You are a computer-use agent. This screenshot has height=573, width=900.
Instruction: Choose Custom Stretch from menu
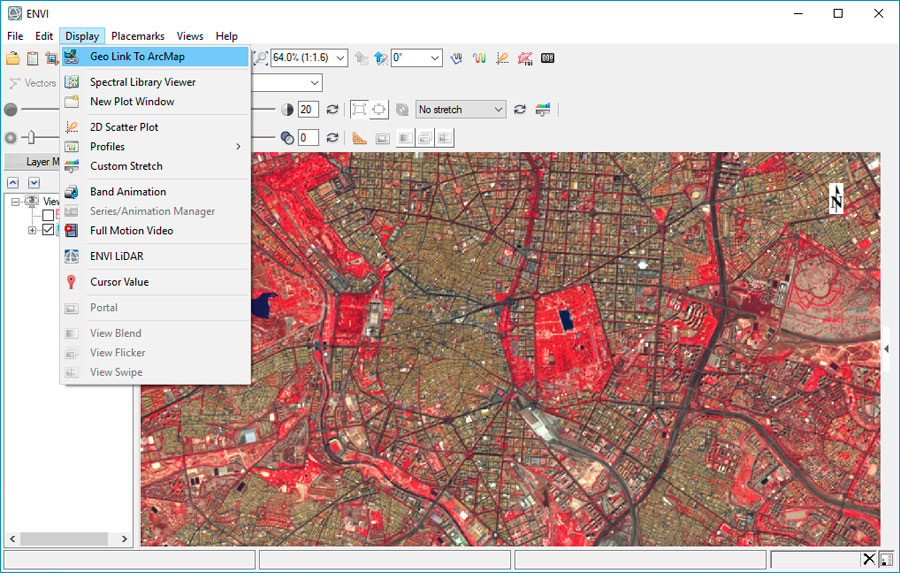coord(156,166)
